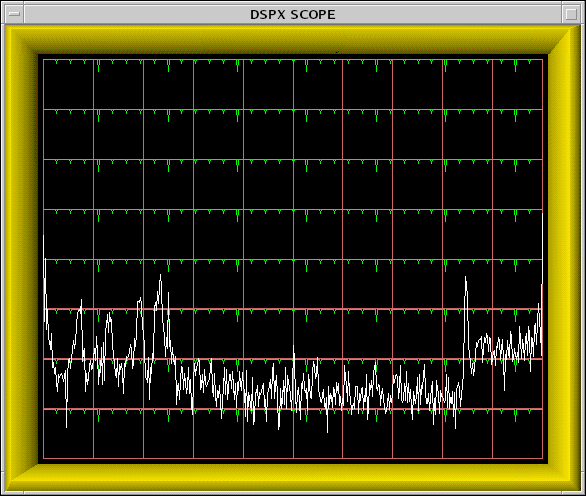Click the topmost green horizontal graticule line
Screen dimensions: 586x496
293,59
